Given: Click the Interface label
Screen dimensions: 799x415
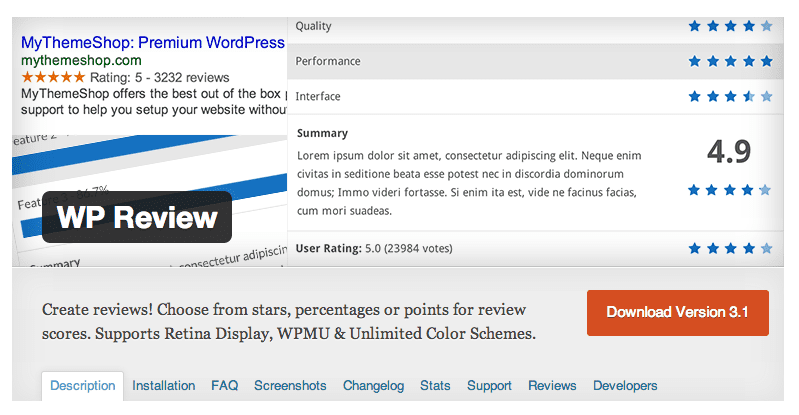Looking at the screenshot, I should tap(318, 96).
